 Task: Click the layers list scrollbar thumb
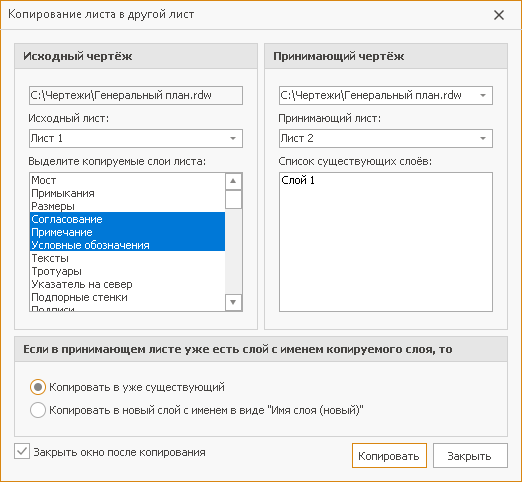233,199
